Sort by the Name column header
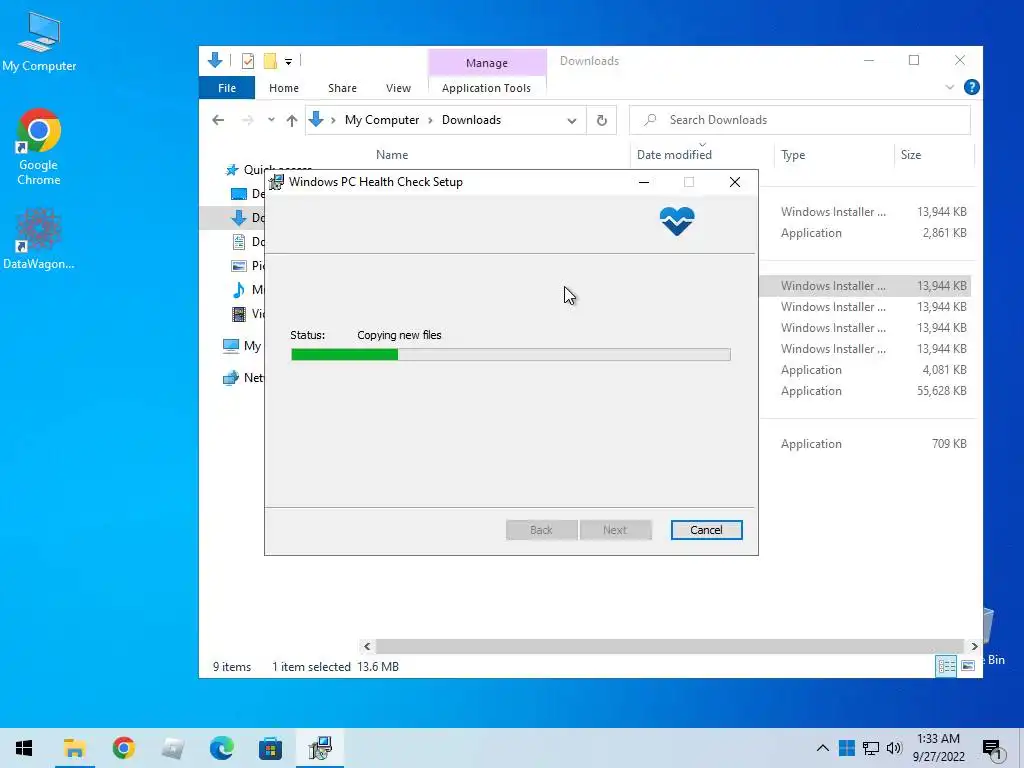 click(x=392, y=155)
